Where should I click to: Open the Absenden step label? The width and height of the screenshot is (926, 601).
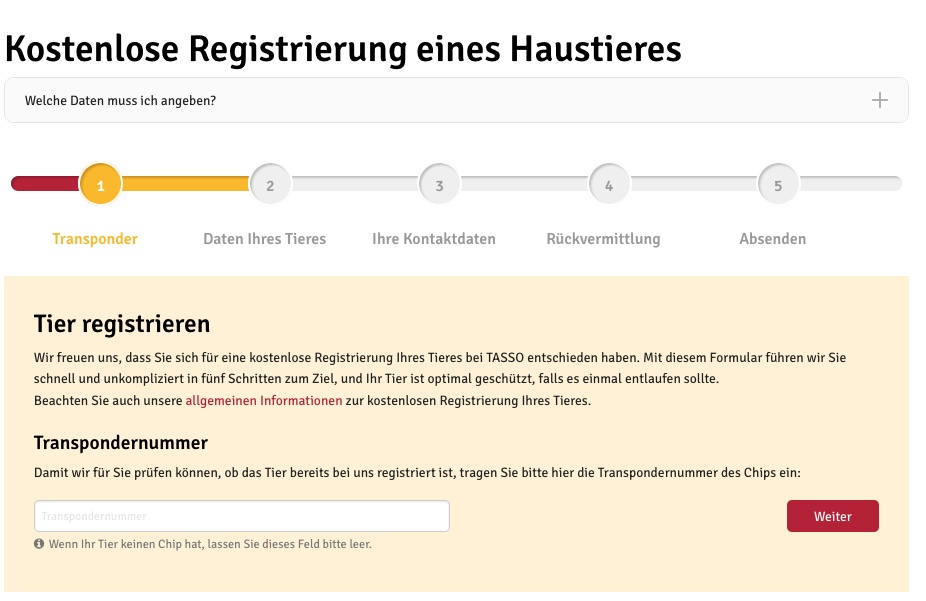click(x=772, y=239)
